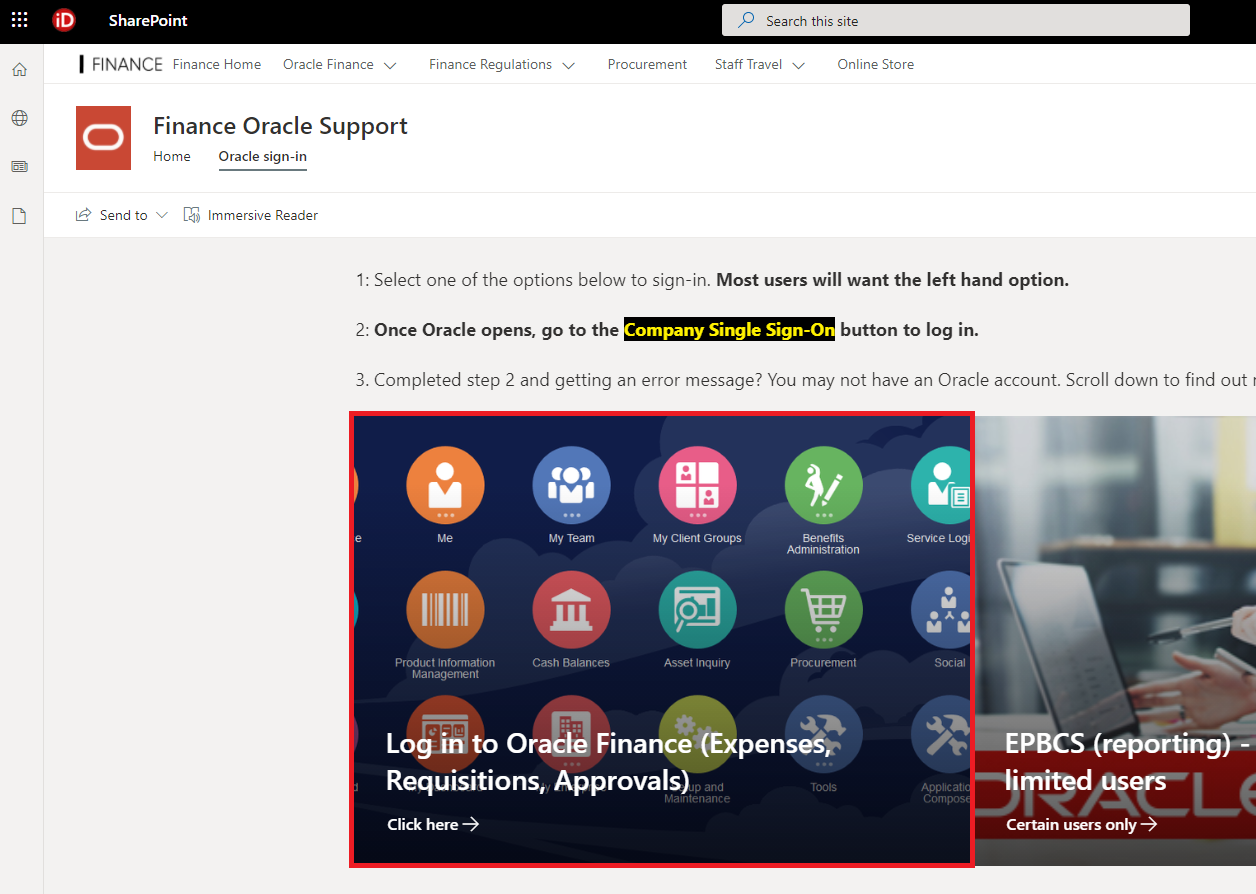Open the home icon in the left rail

pyautogui.click(x=20, y=70)
